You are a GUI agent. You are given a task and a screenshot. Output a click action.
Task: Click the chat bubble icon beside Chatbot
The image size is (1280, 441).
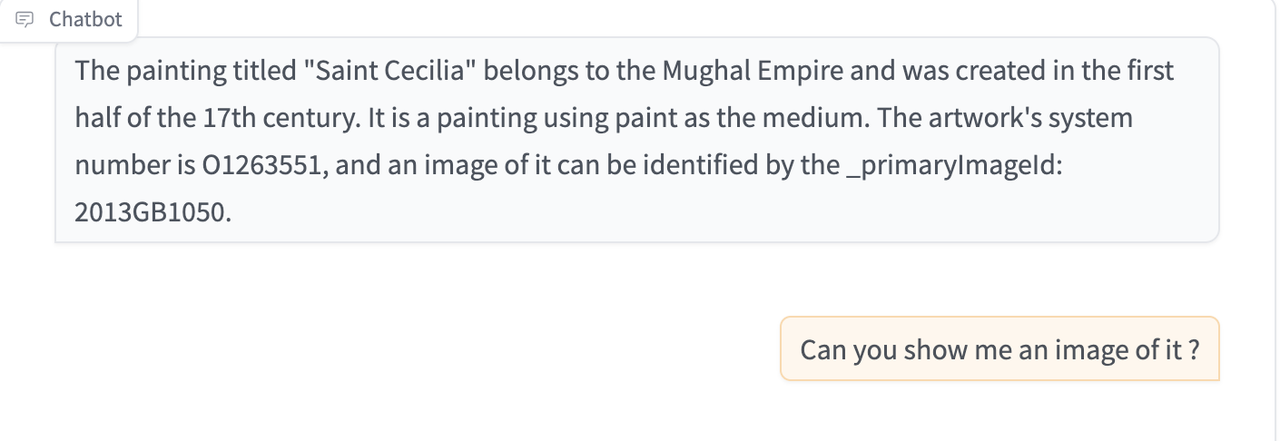coord(28,19)
